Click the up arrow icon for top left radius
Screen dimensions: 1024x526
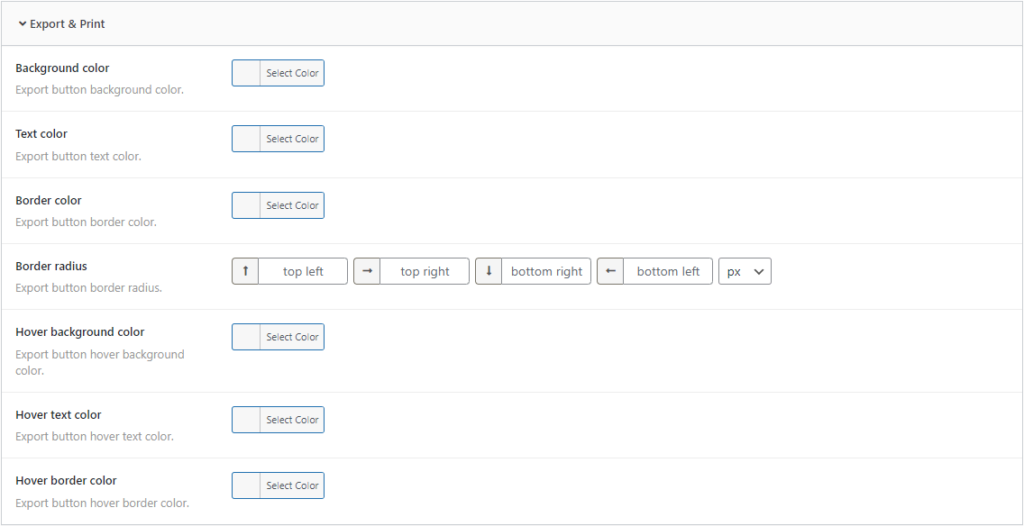click(x=246, y=271)
